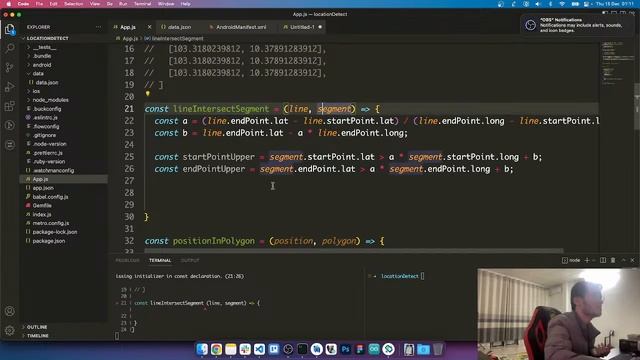The width and height of the screenshot is (640, 360).
Task: Open the Trash from the dock
Action: click(x=438, y=349)
